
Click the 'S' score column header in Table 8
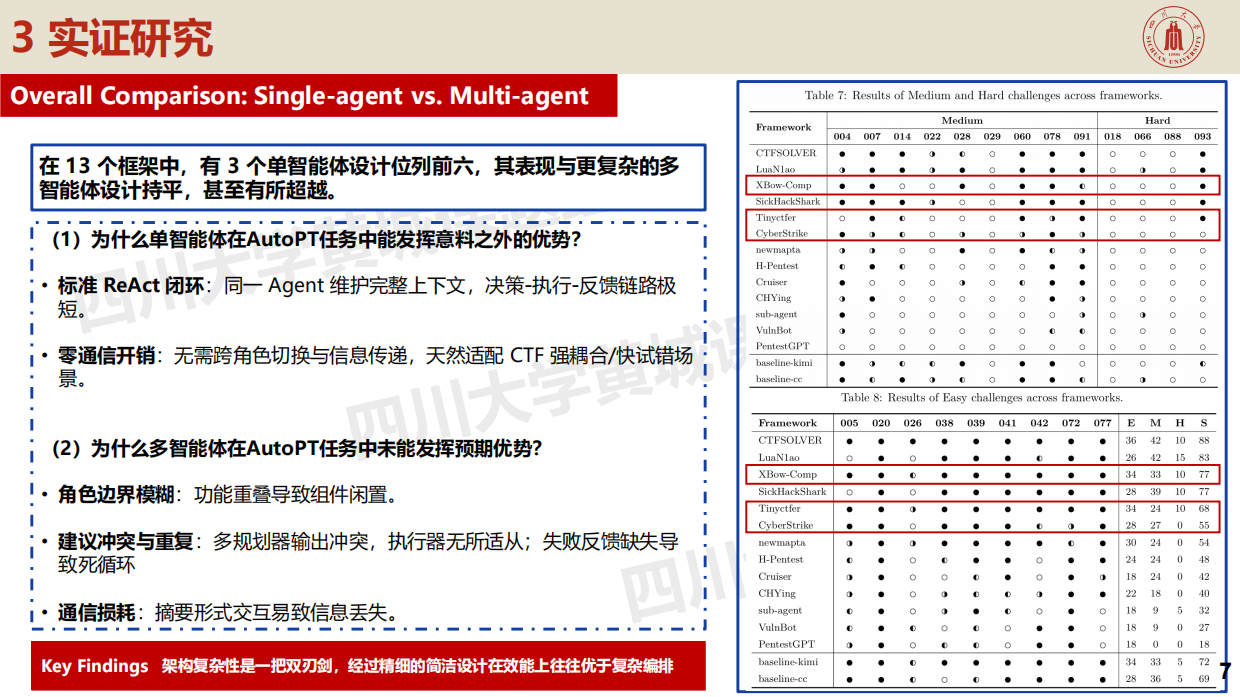[1202, 423]
